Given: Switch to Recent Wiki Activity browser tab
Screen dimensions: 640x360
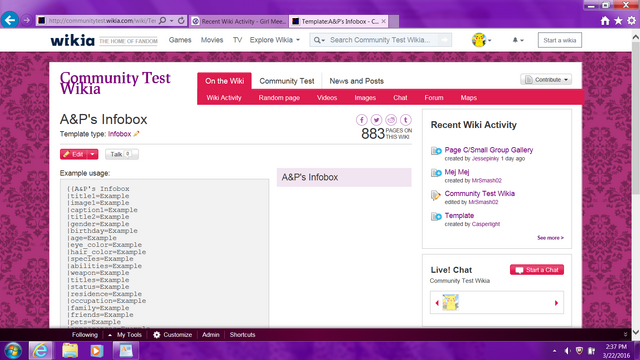Looking at the screenshot, I should (x=238, y=21).
